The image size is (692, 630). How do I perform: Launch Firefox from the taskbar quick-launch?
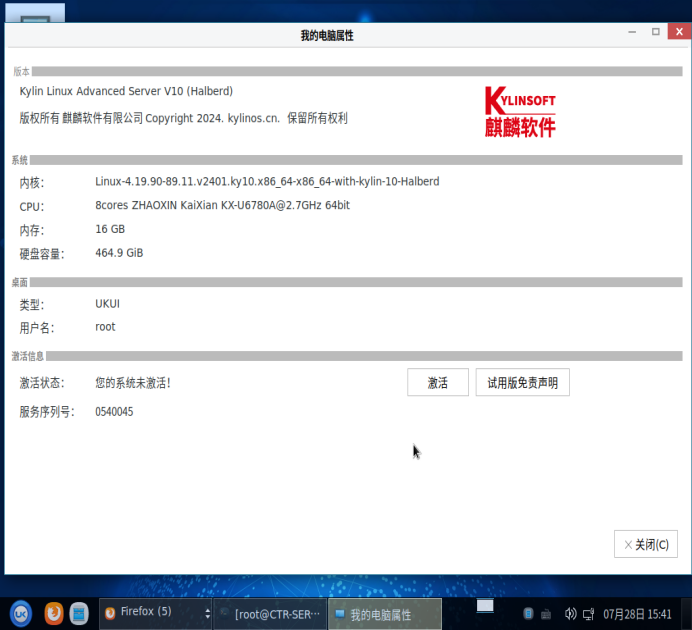tap(54, 613)
